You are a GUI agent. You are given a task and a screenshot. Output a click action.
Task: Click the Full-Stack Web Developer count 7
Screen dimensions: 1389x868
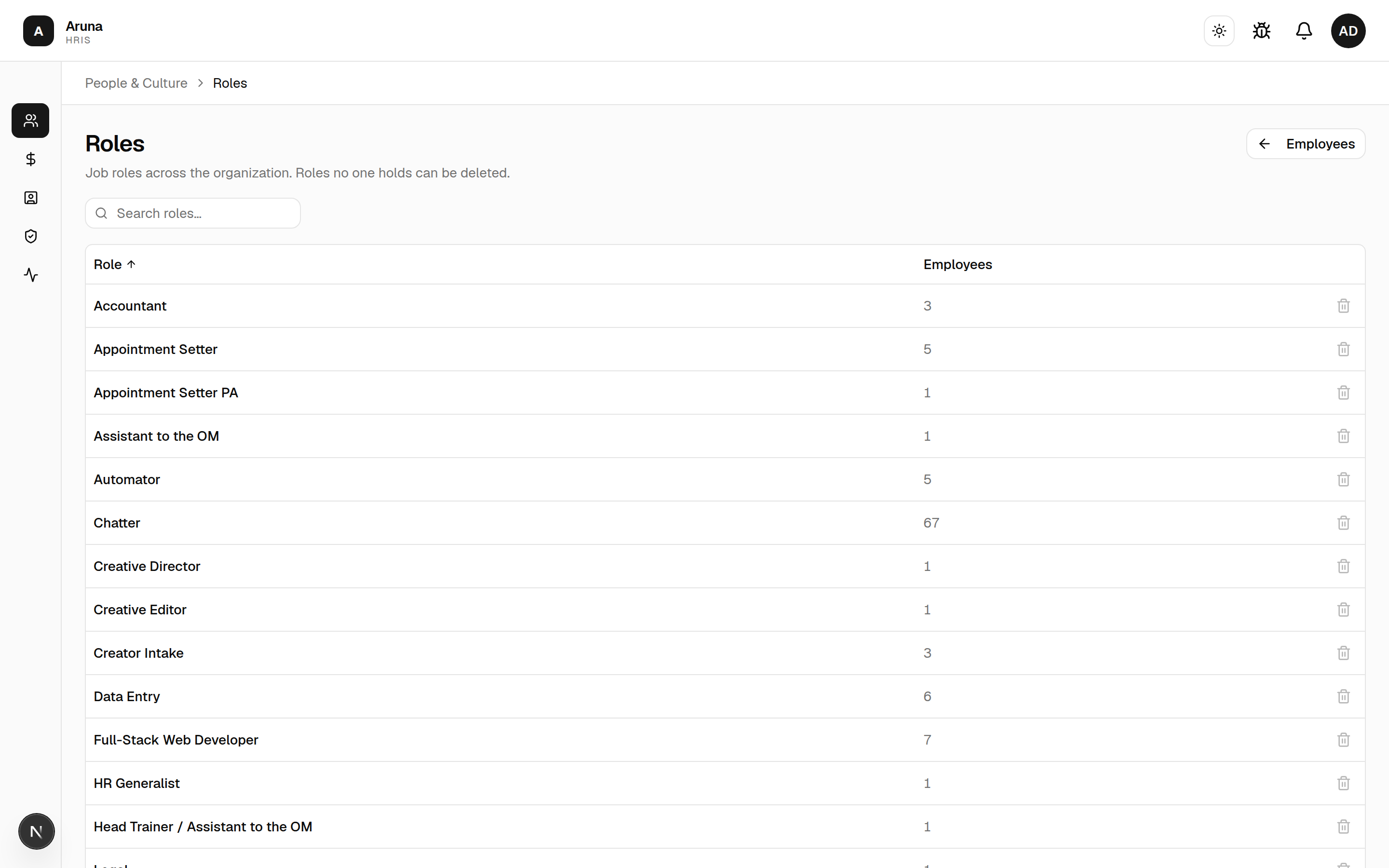[927, 740]
